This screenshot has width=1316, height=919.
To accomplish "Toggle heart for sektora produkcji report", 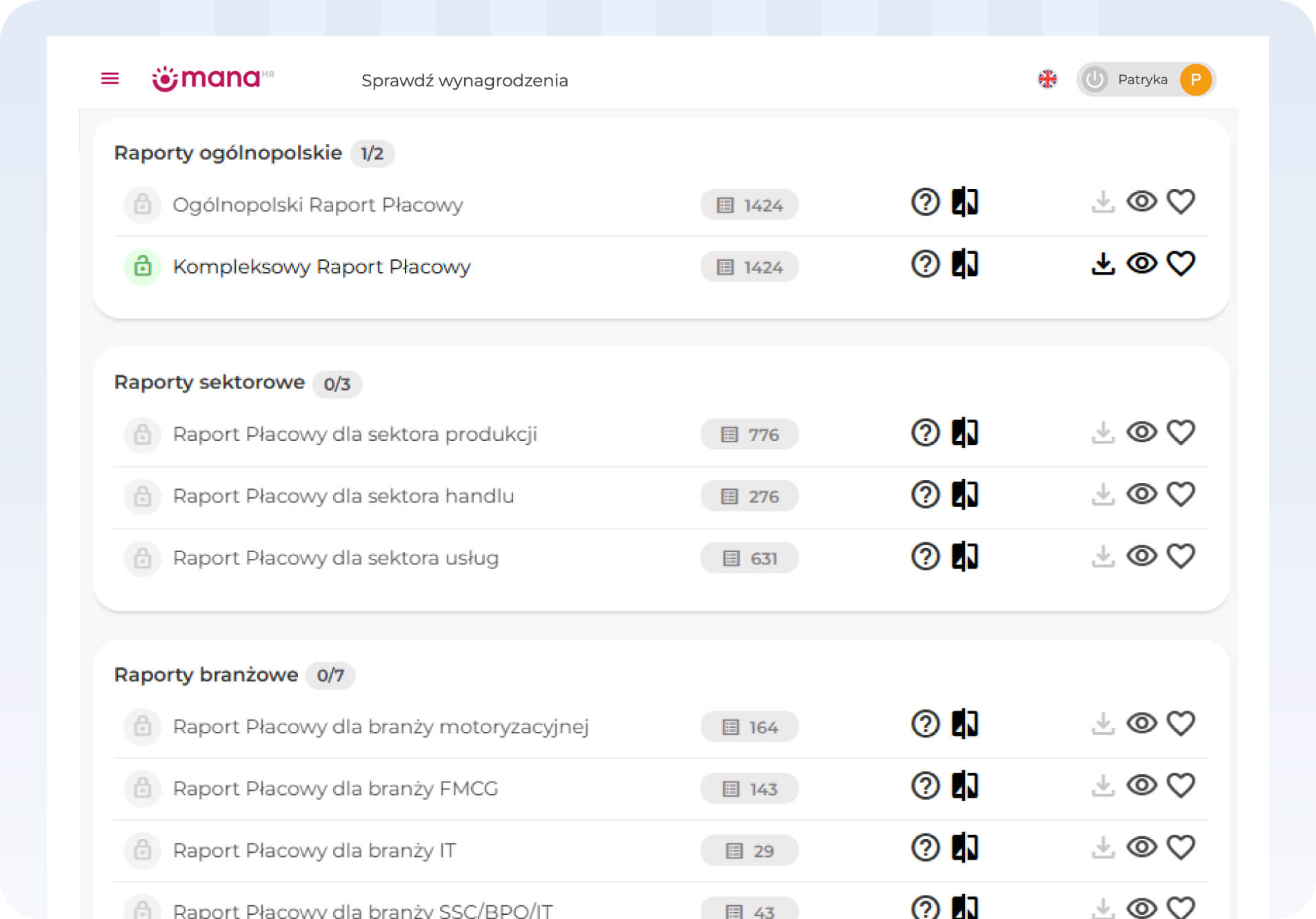I will coord(1180,433).
